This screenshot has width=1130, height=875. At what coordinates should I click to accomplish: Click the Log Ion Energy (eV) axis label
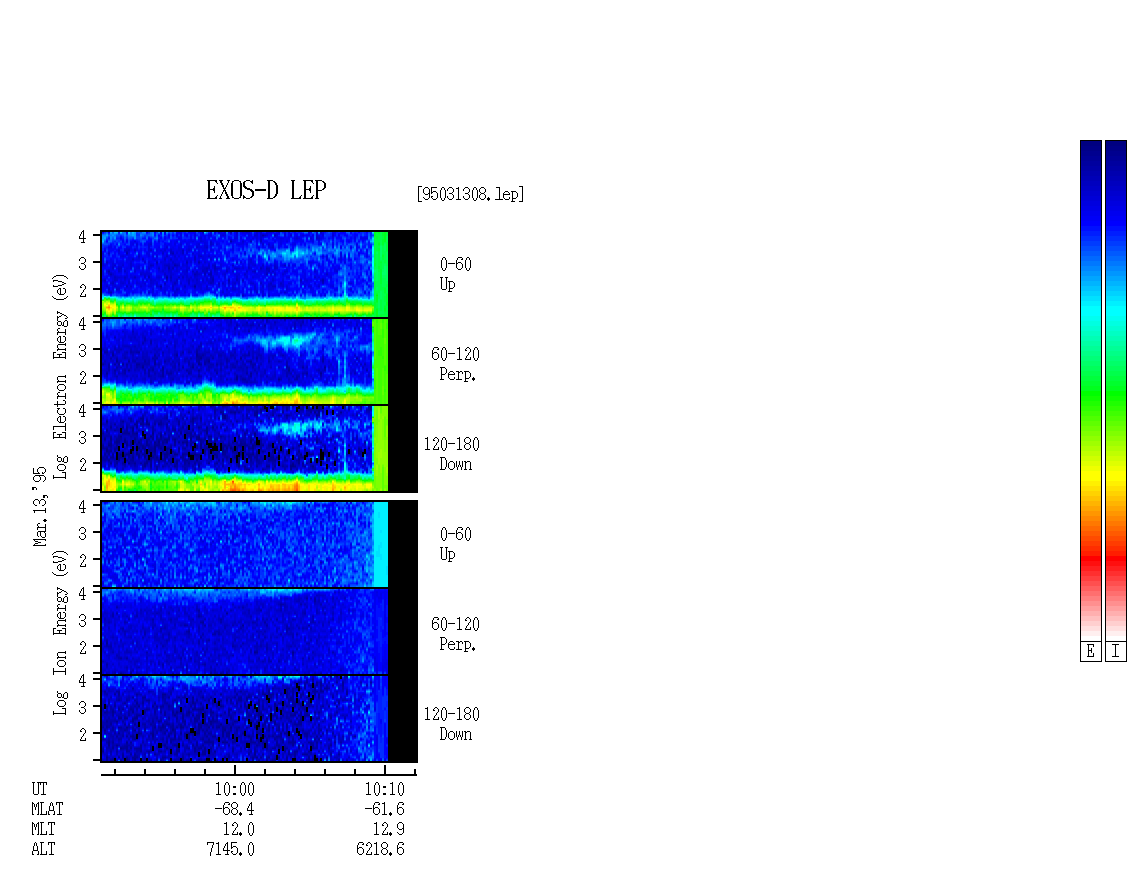60,632
